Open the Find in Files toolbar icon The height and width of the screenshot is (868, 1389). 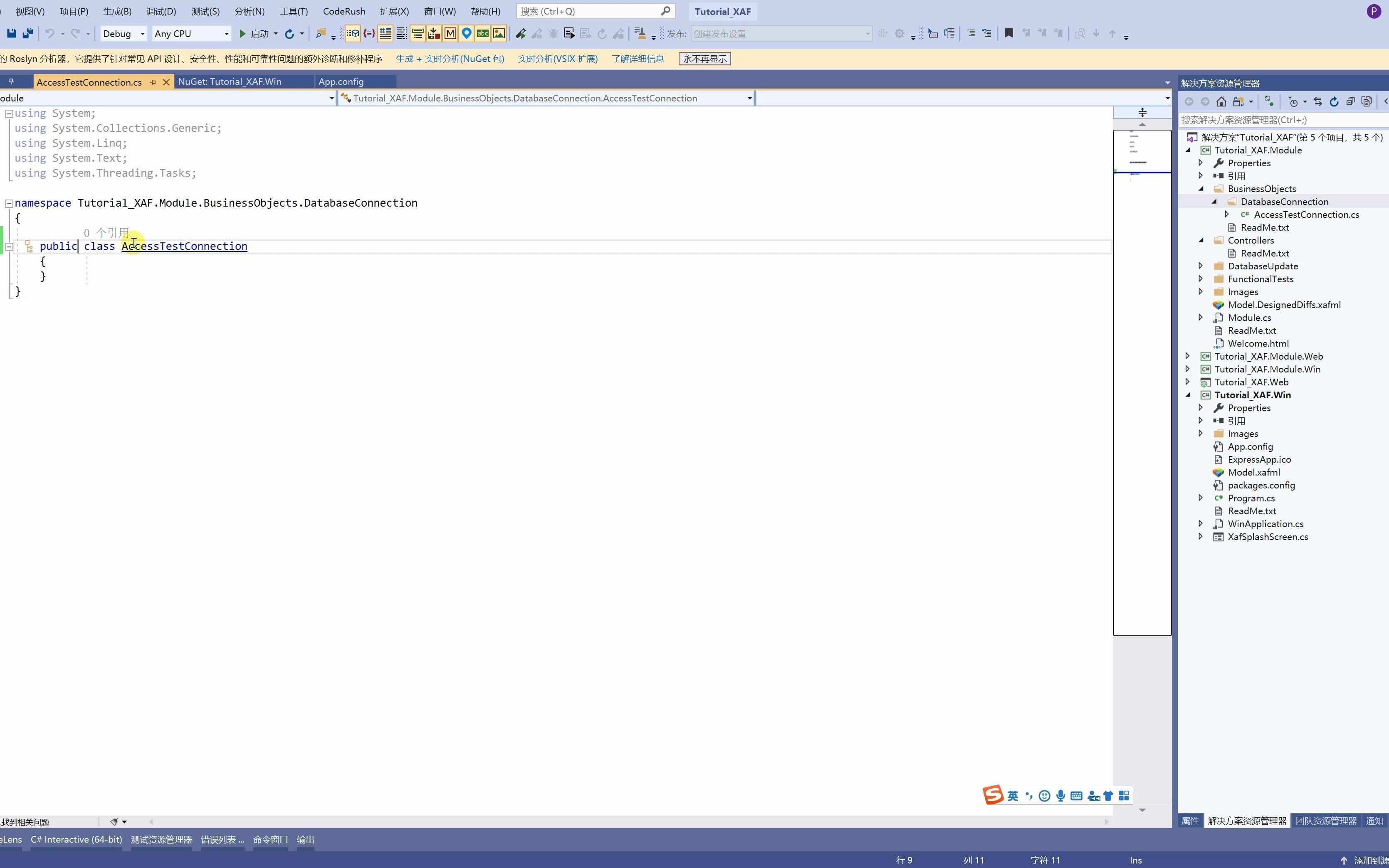pos(320,34)
